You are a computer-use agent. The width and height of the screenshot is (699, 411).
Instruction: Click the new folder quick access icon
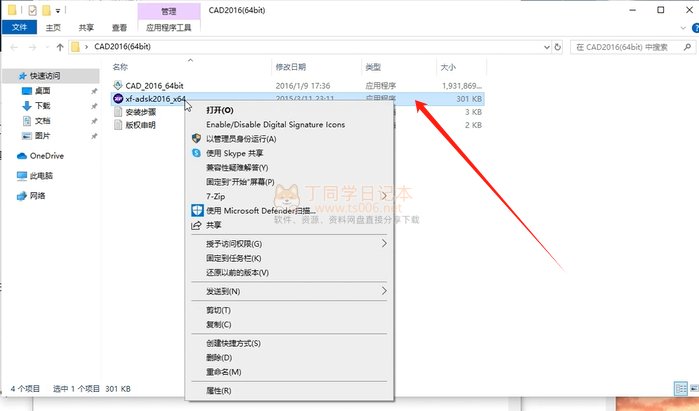tap(46, 10)
